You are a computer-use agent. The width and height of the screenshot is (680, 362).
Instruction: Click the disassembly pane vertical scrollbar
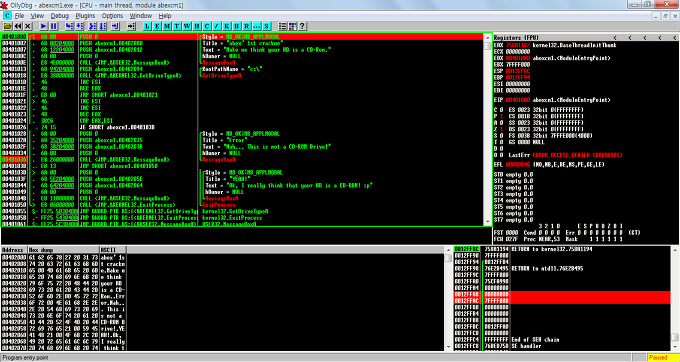tap(488, 129)
